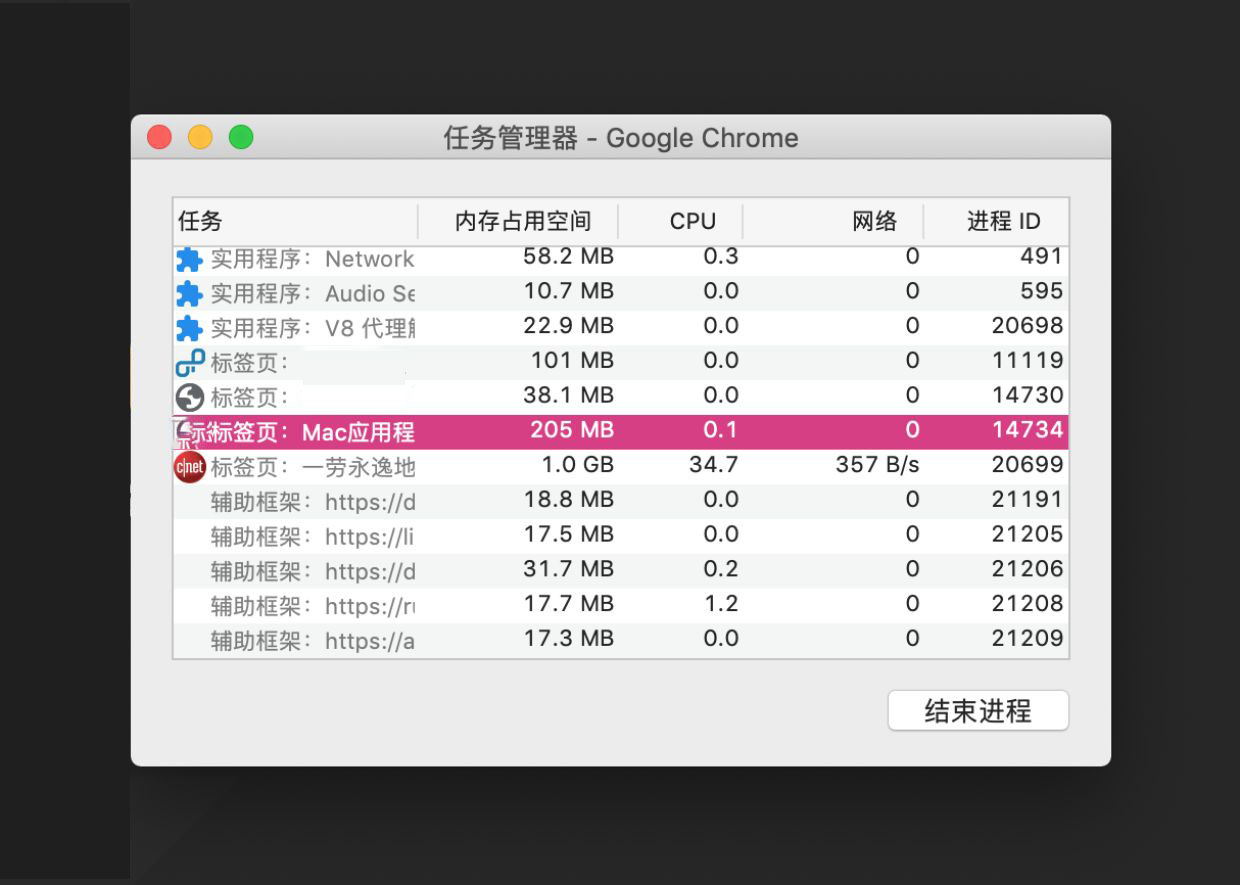Click the 17.7 MB memory value
This screenshot has width=1240, height=885.
[568, 604]
